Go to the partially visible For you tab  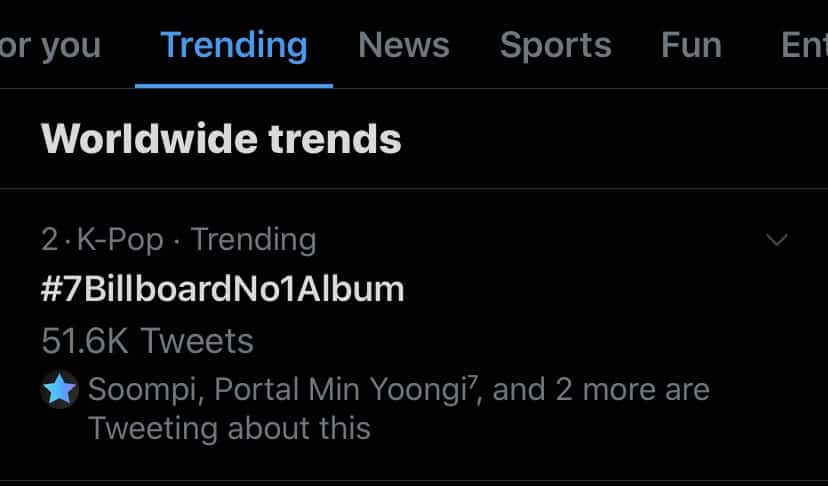coord(50,45)
